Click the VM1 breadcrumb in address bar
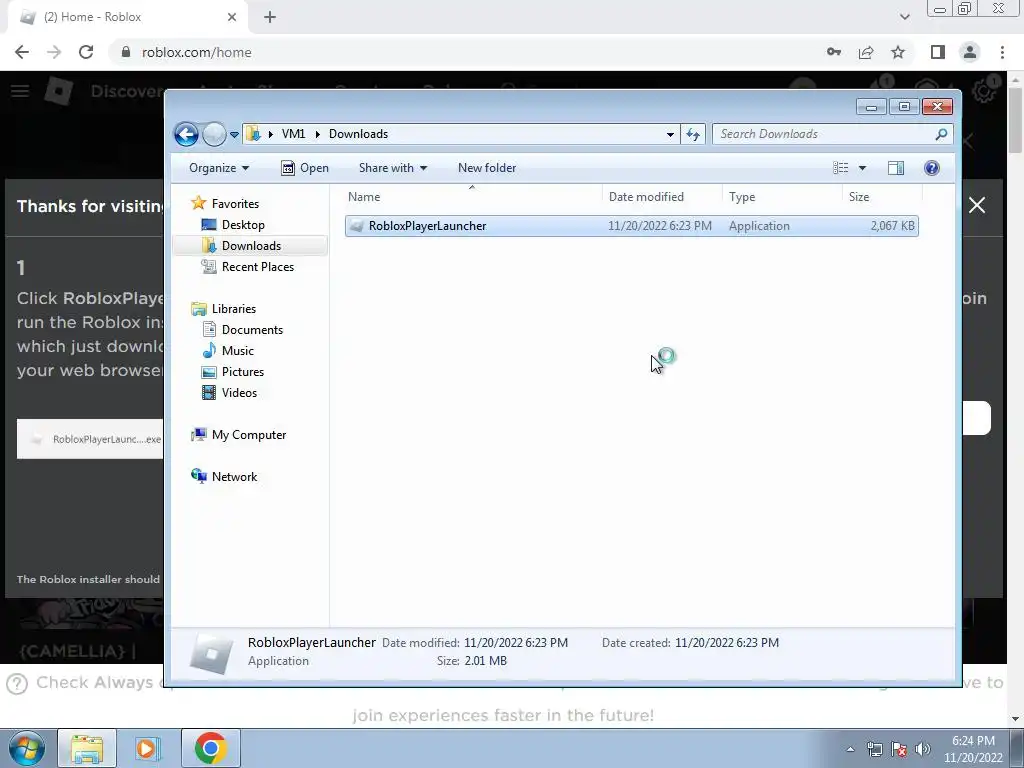 pos(293,134)
